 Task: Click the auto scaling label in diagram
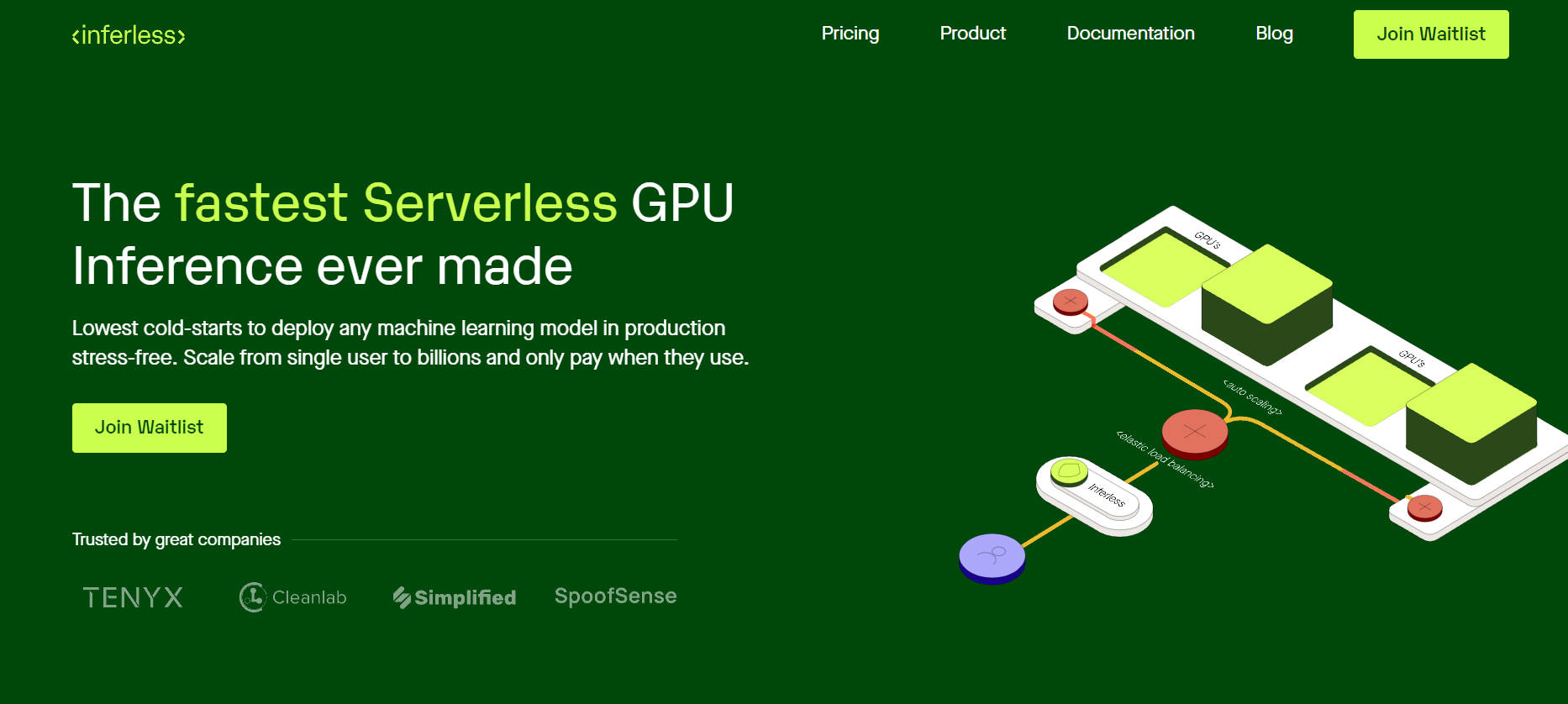[1252, 397]
